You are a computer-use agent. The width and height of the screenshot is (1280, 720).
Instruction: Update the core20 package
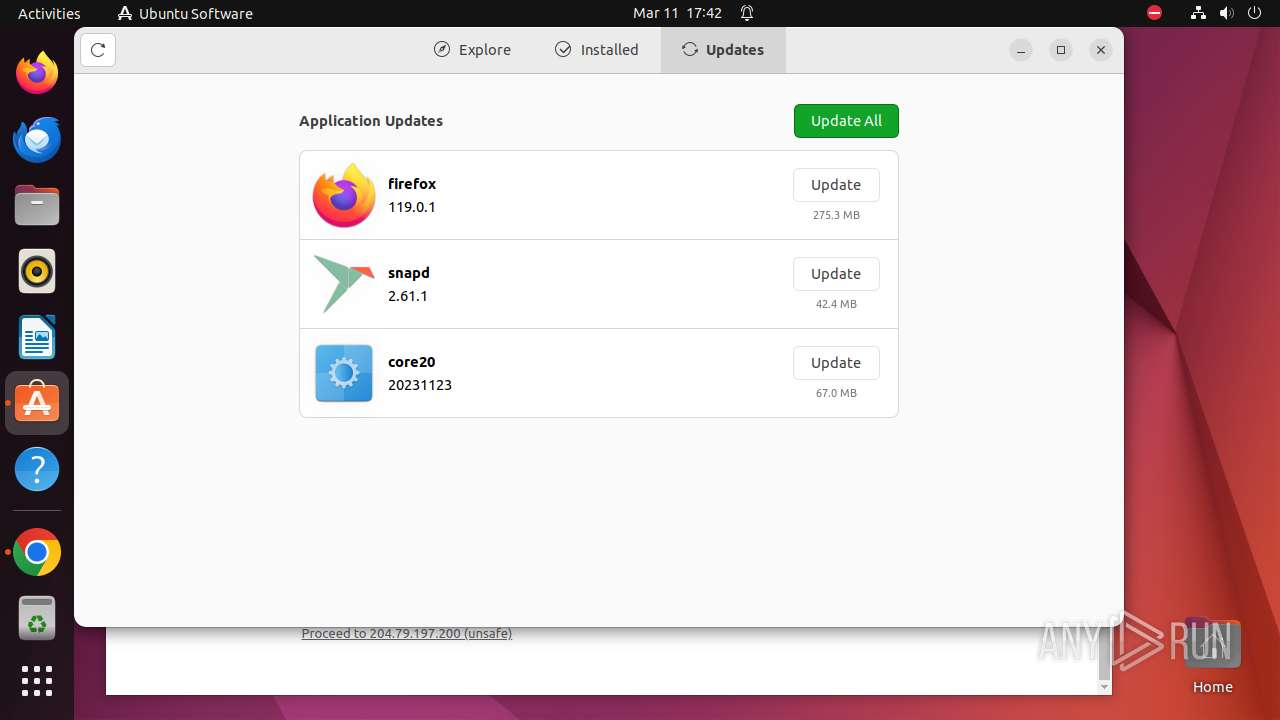tap(836, 363)
